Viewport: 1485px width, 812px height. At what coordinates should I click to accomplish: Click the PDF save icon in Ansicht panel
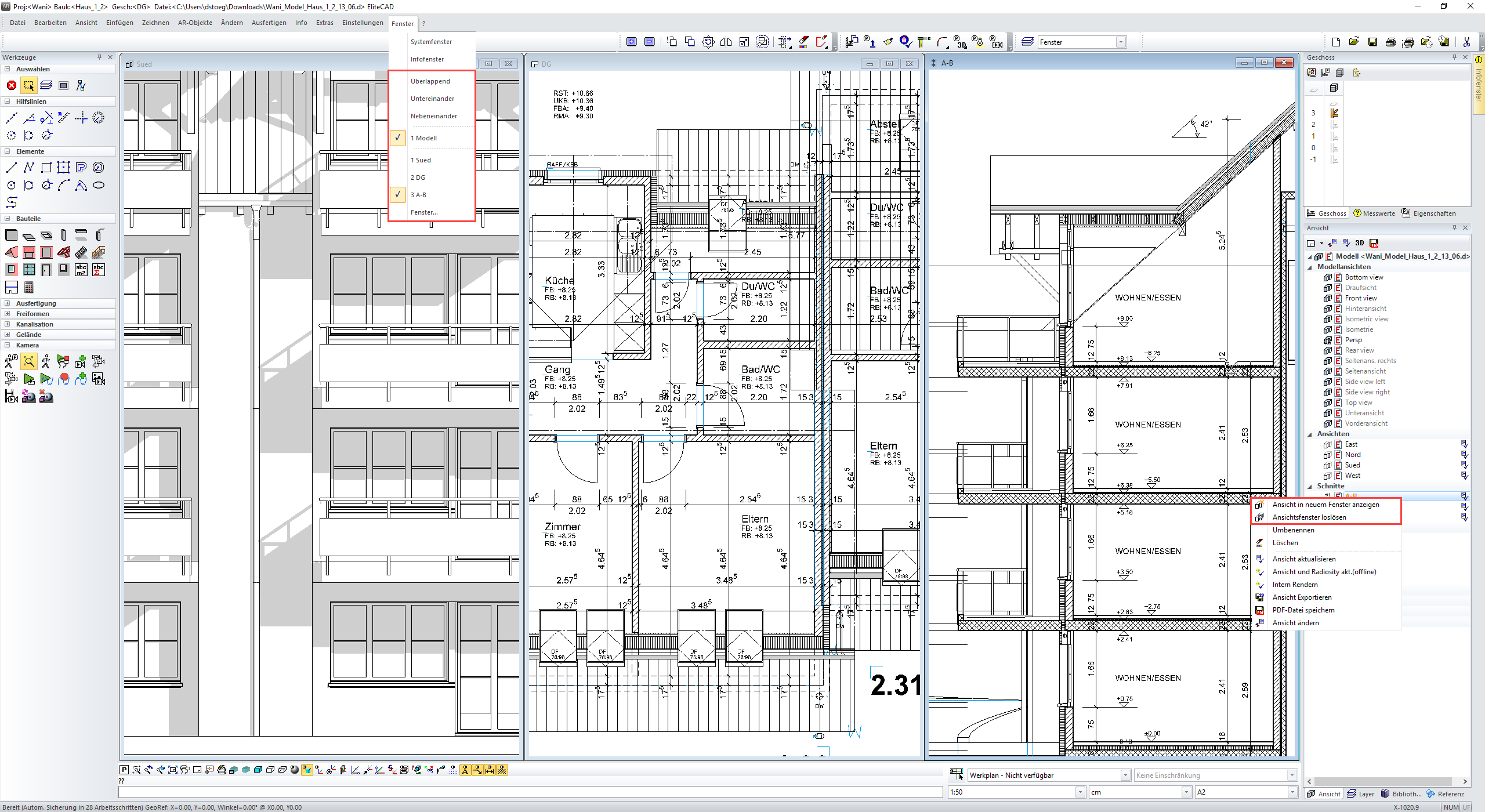pyautogui.click(x=1374, y=243)
